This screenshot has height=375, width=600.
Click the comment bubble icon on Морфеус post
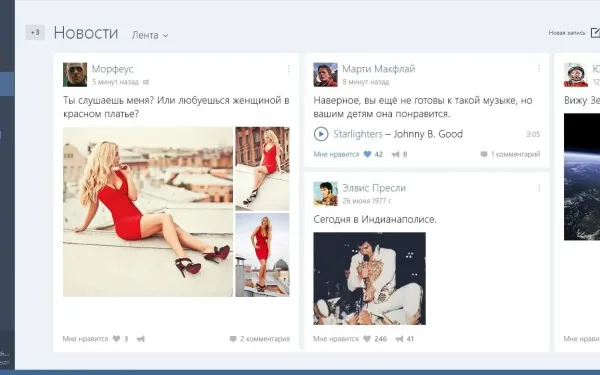tap(233, 339)
